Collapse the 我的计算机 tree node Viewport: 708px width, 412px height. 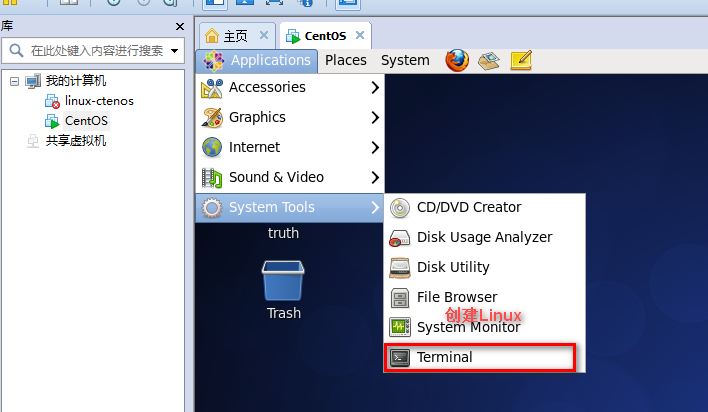click(x=14, y=81)
